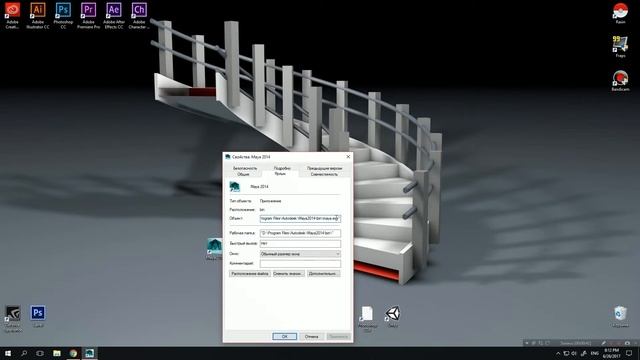The width and height of the screenshot is (640, 360).
Task: Select the Fraps desktop icon
Action: [620, 46]
